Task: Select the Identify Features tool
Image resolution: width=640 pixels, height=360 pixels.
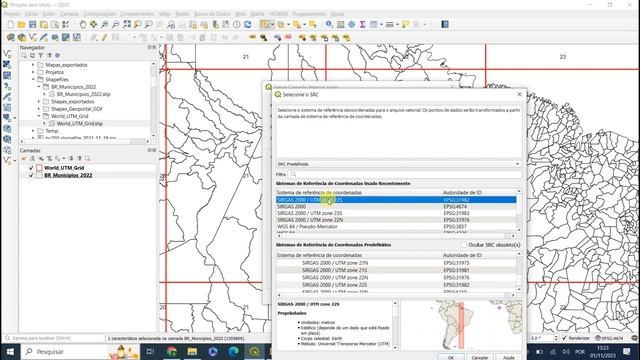Action: [329, 24]
